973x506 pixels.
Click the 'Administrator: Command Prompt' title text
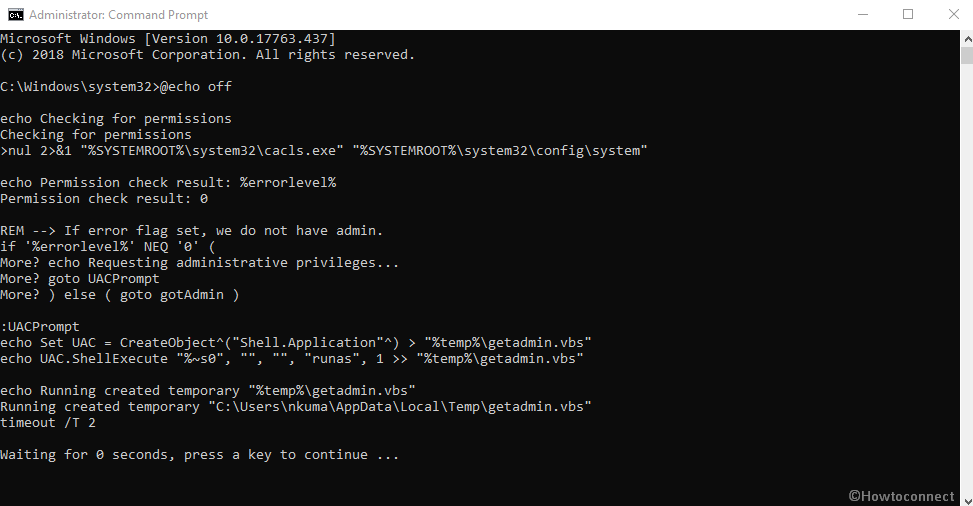[x=119, y=15]
